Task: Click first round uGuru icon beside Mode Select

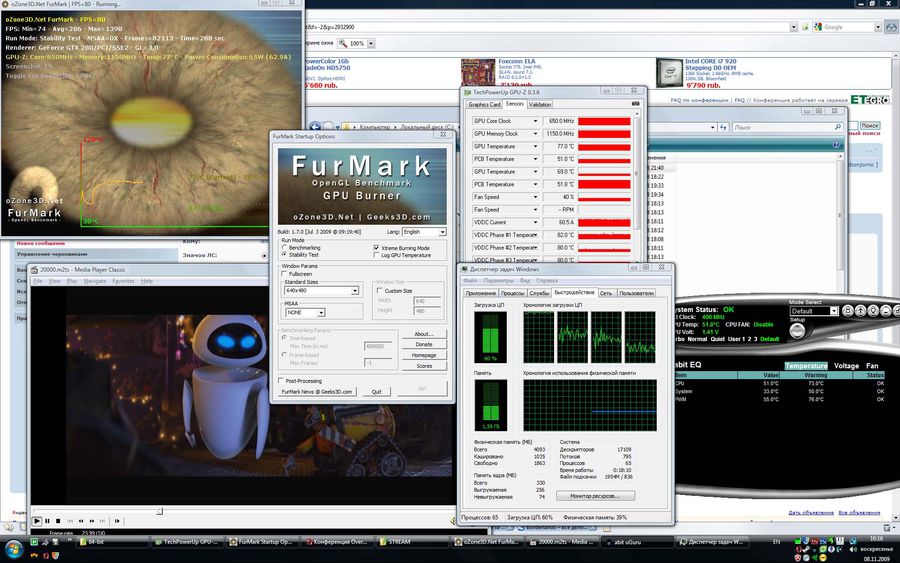Action: click(x=848, y=310)
